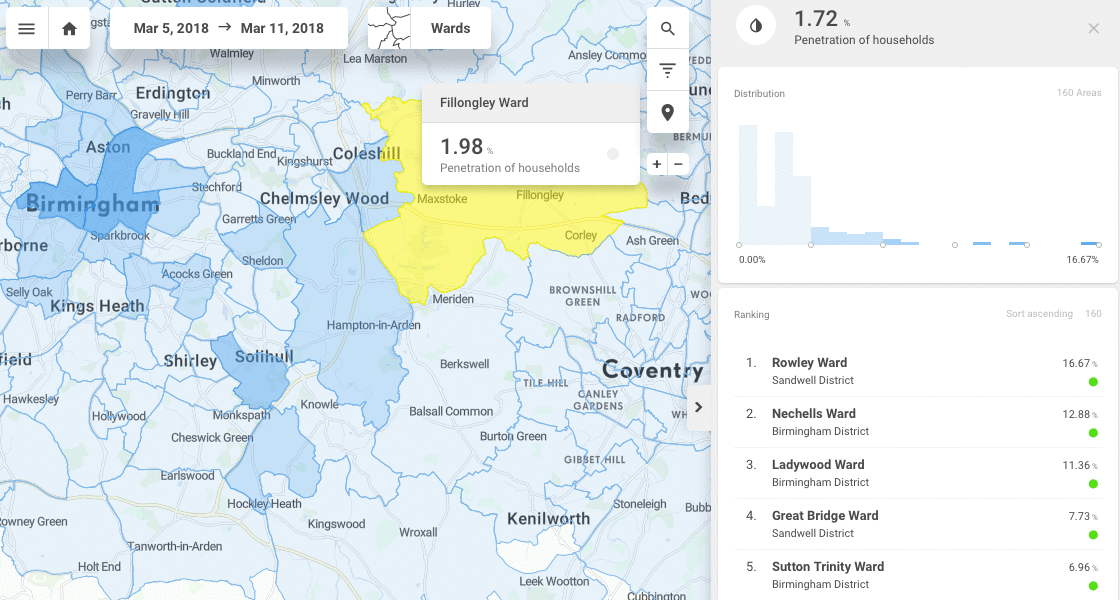Zoom in on the map with the plus control

[655, 164]
